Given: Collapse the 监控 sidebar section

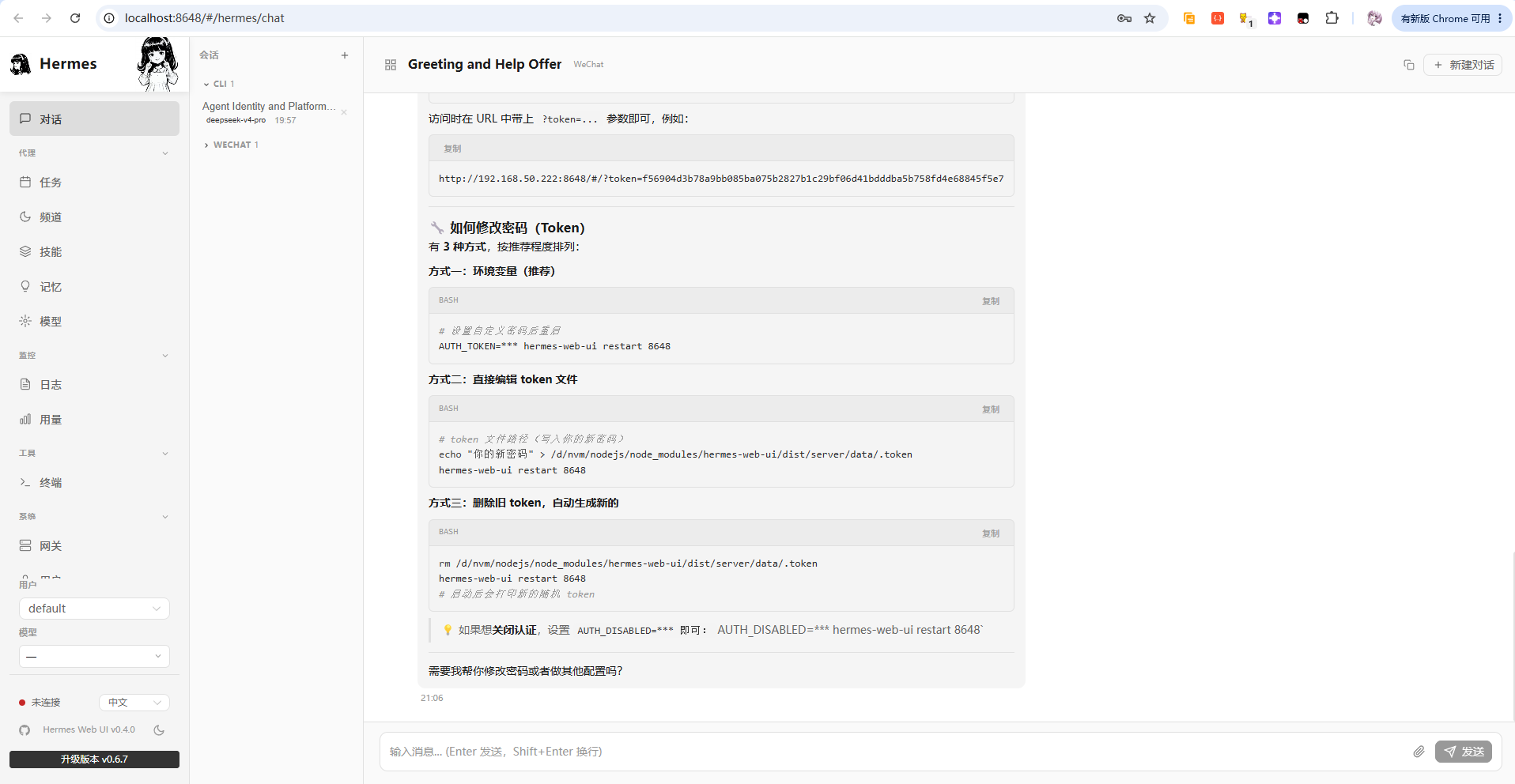Looking at the screenshot, I should (x=94, y=355).
